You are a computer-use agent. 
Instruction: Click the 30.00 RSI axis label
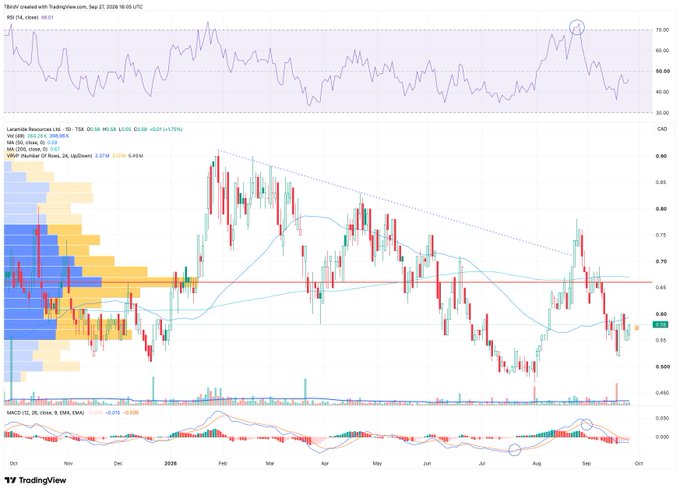[662, 113]
